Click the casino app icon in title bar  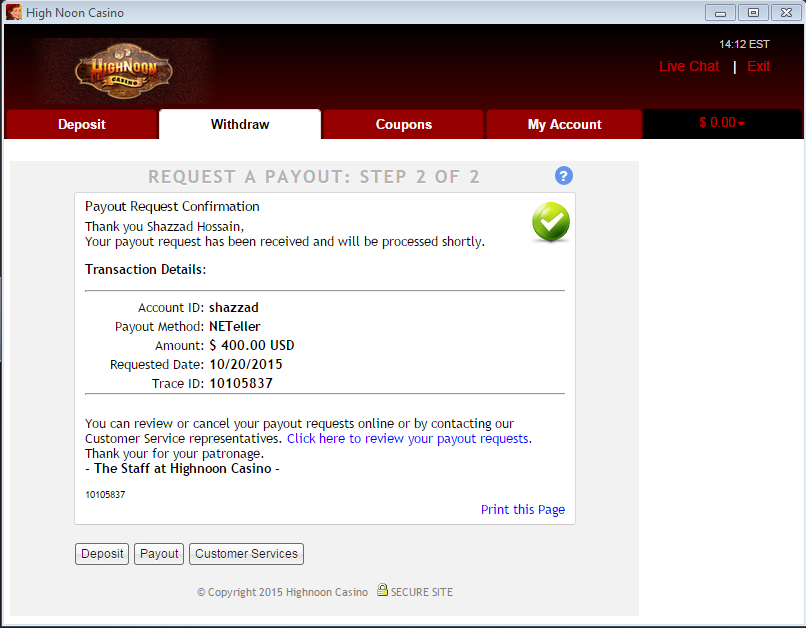coord(13,12)
